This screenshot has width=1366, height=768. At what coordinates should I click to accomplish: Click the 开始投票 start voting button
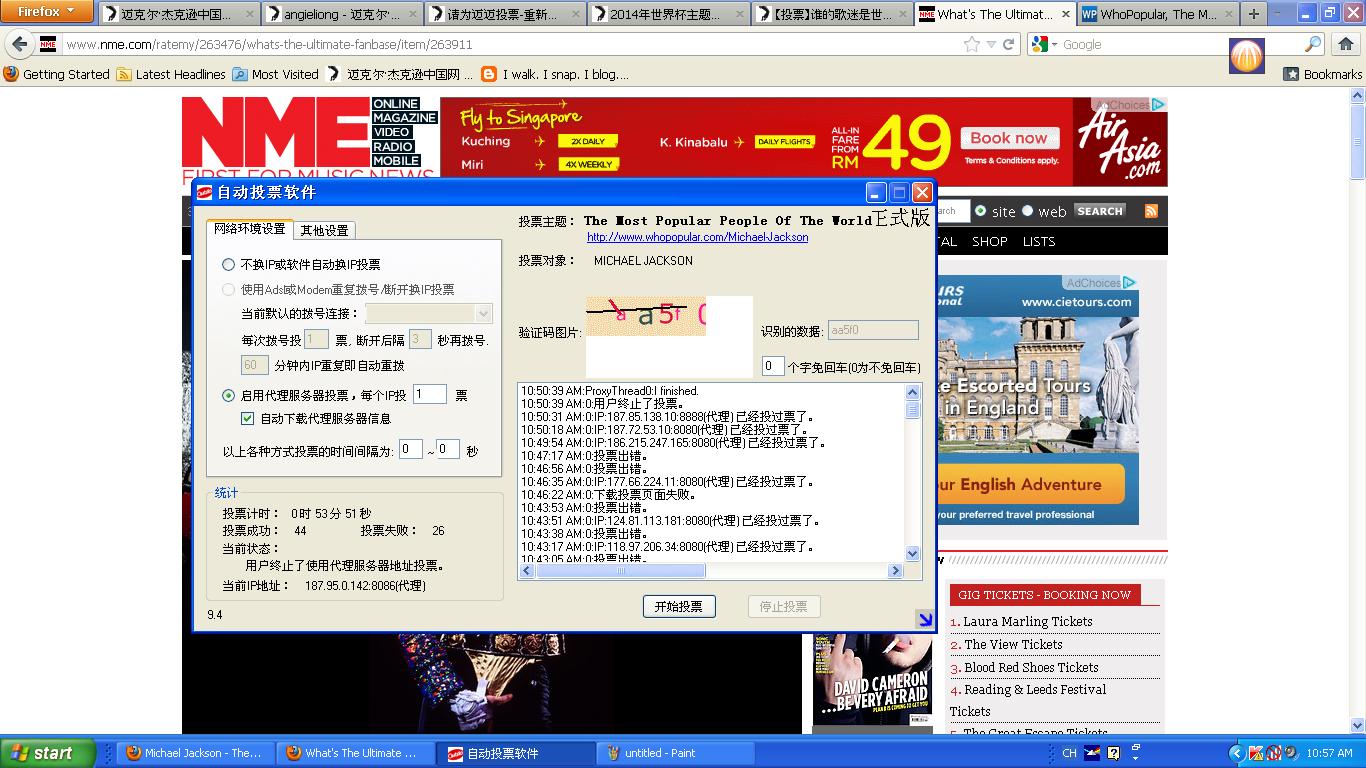pos(679,606)
